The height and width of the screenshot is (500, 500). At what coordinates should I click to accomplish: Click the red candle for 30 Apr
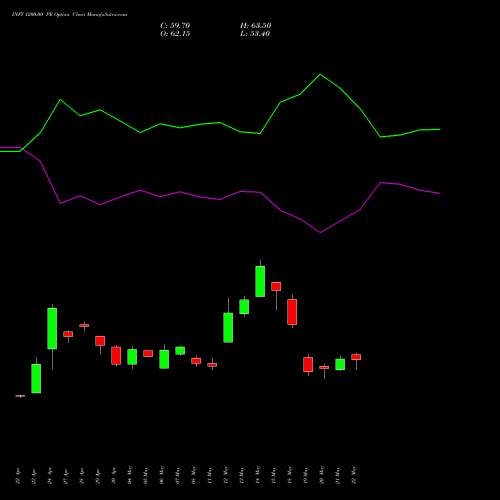coord(116,355)
